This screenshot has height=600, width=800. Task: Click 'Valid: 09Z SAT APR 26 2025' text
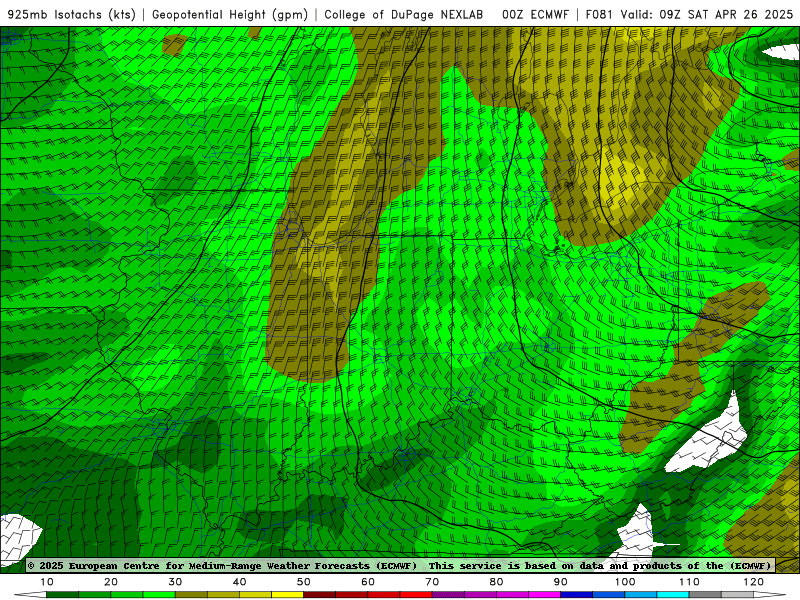(707, 14)
